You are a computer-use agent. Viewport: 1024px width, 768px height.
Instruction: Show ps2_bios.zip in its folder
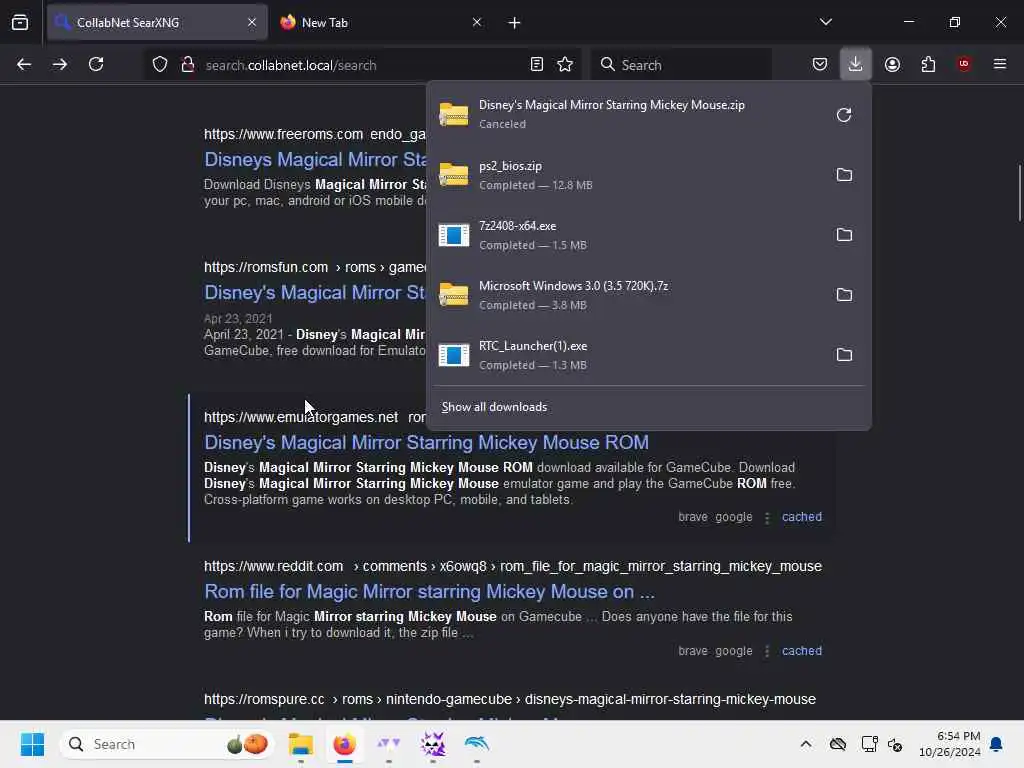pyautogui.click(x=844, y=175)
